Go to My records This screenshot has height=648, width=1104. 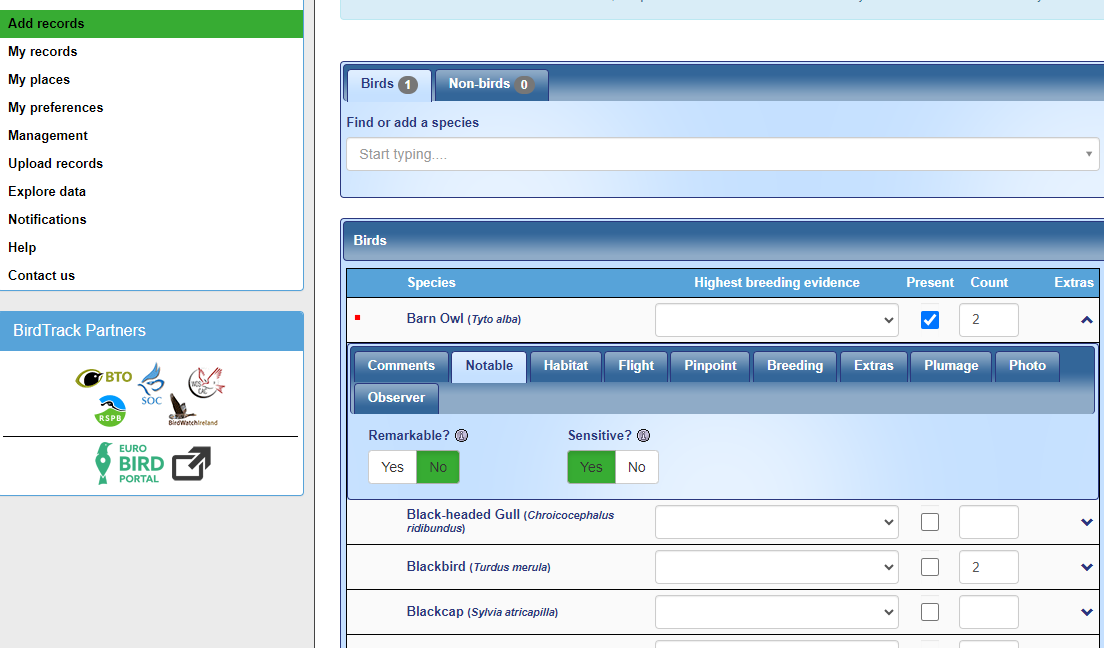pos(43,51)
